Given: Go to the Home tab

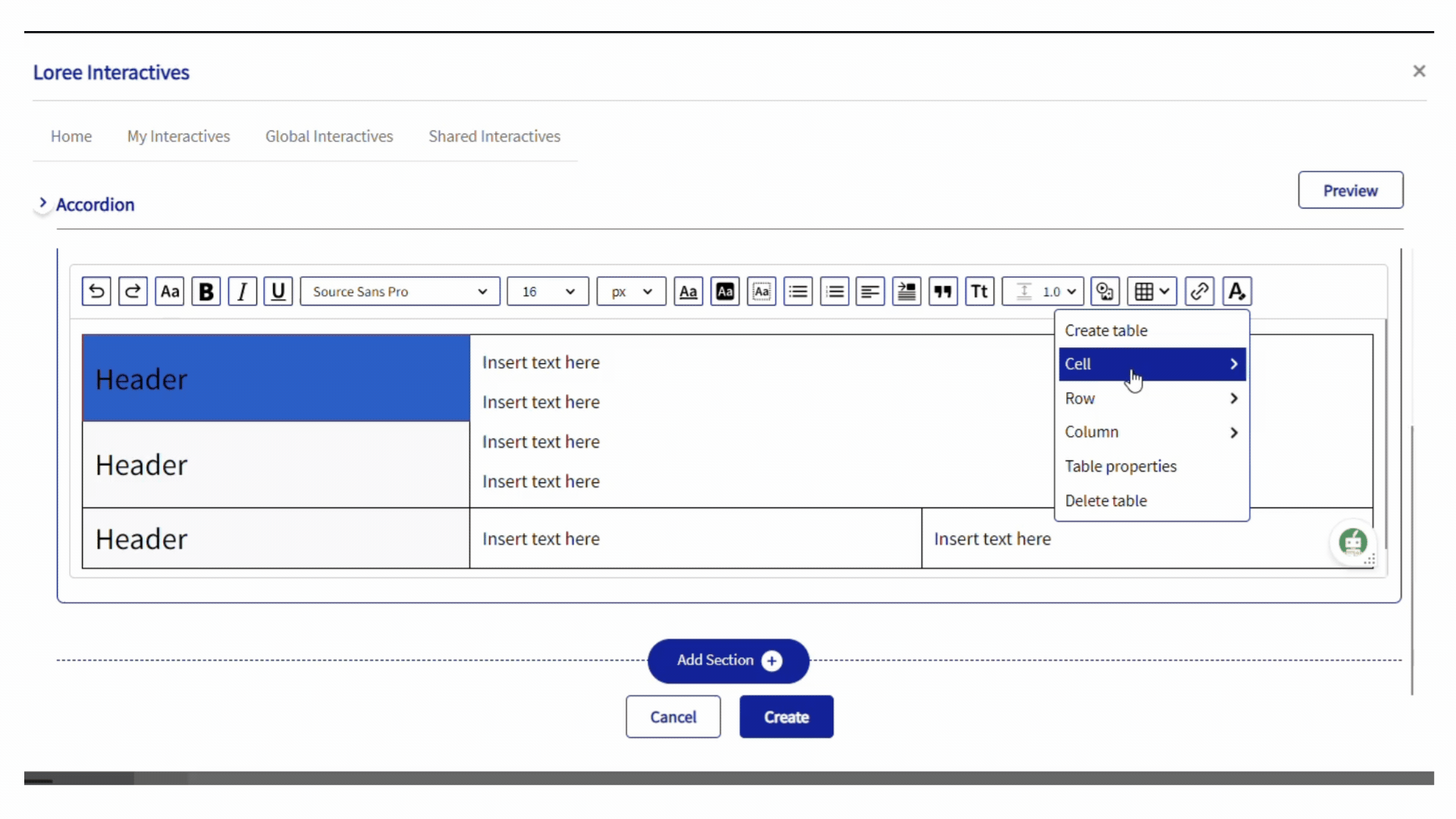Looking at the screenshot, I should (71, 136).
